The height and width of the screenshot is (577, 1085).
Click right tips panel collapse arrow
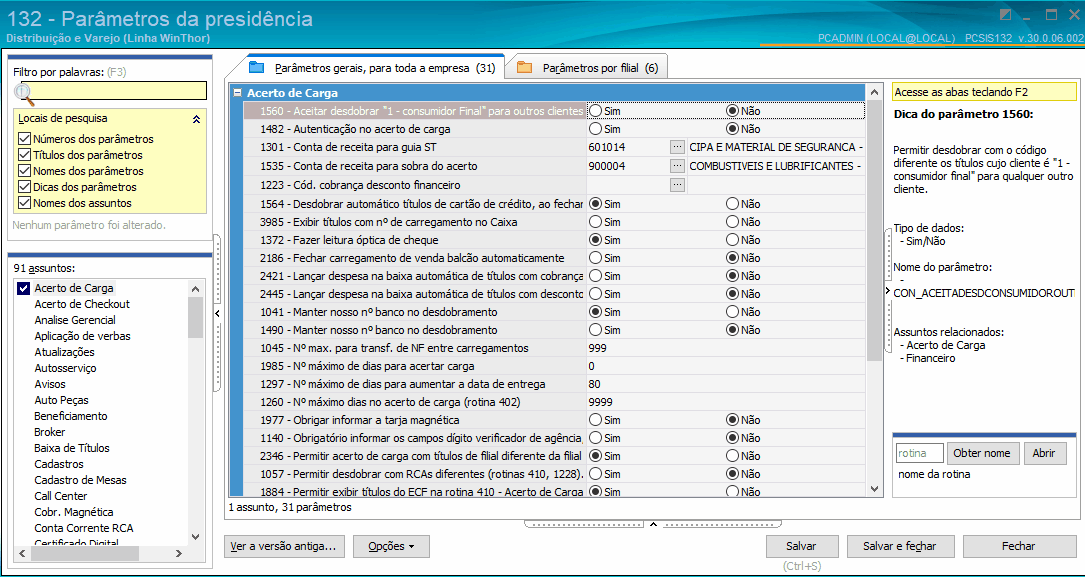tap(888, 291)
